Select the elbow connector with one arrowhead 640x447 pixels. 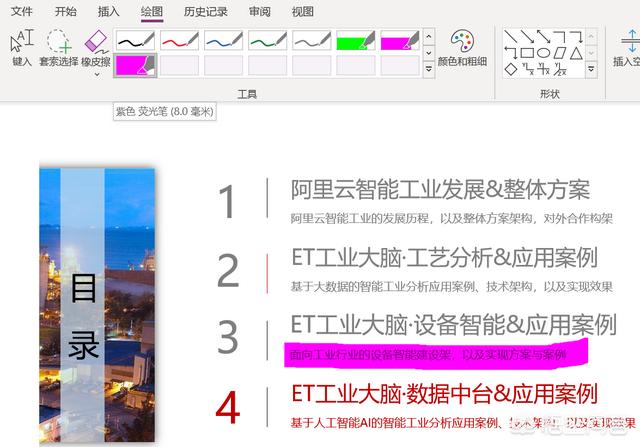tap(576, 36)
